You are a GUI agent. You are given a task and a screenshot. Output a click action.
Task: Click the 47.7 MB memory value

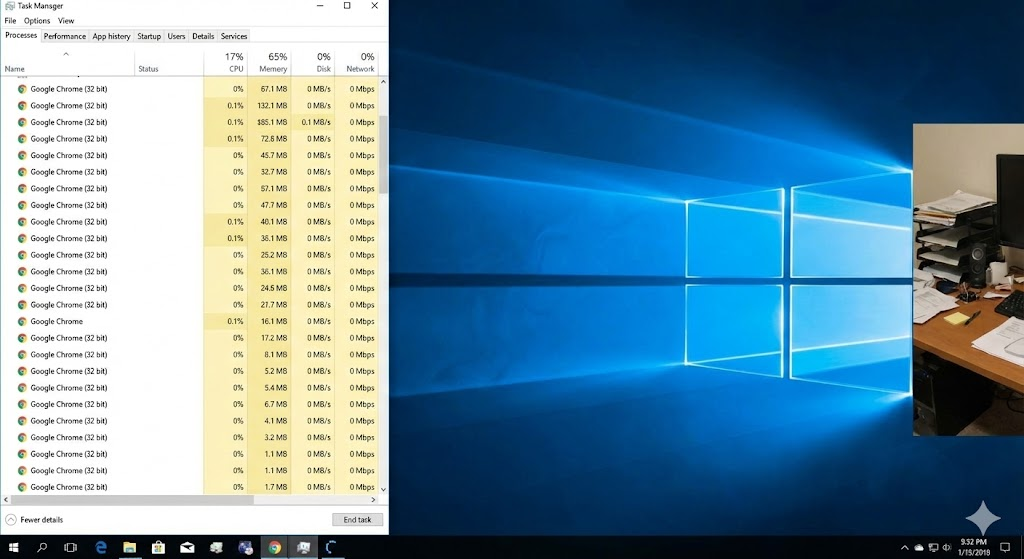click(274, 205)
